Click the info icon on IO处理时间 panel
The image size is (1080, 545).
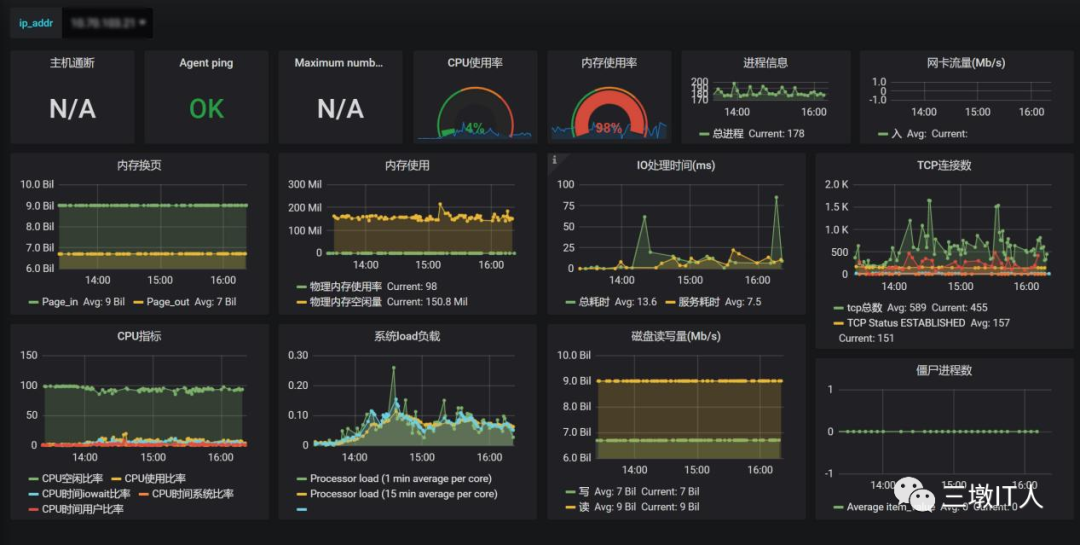(554, 160)
